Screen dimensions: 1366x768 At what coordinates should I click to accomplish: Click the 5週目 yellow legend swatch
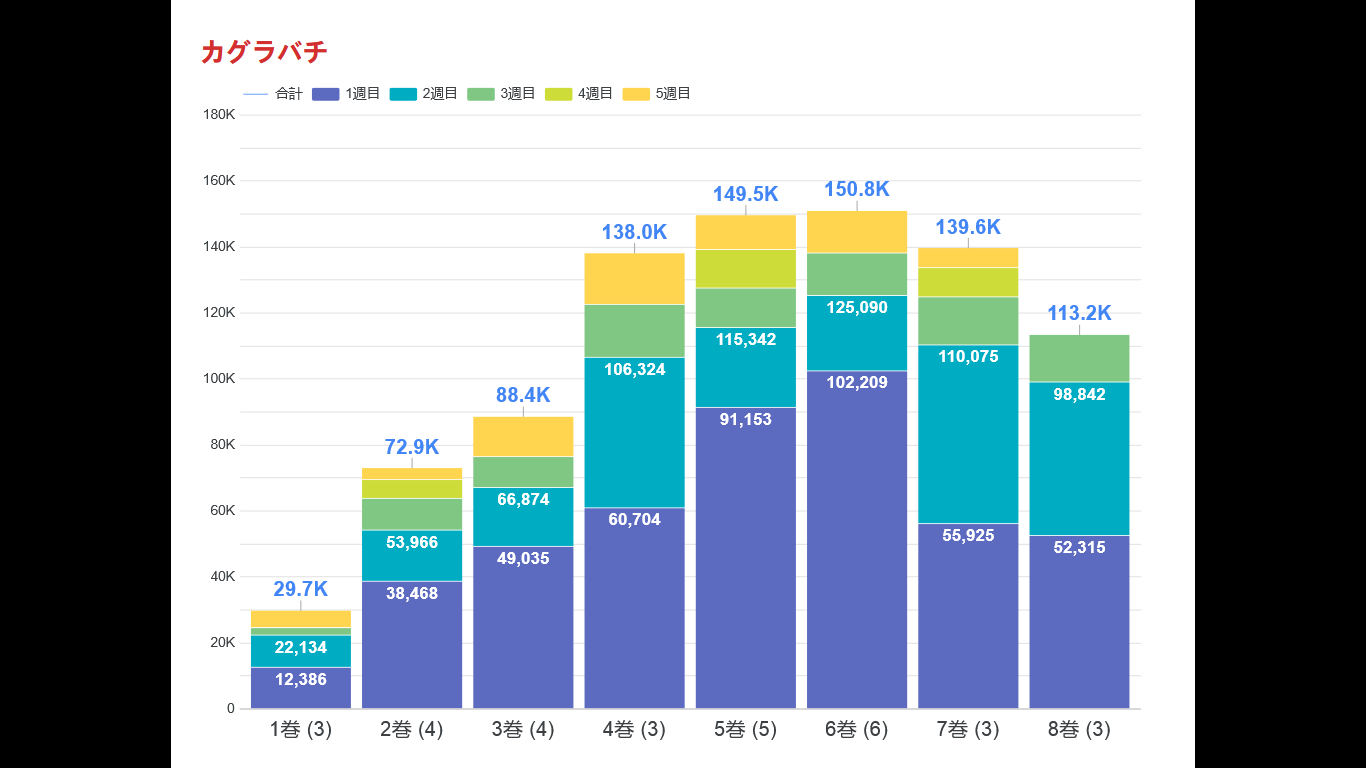(x=636, y=94)
